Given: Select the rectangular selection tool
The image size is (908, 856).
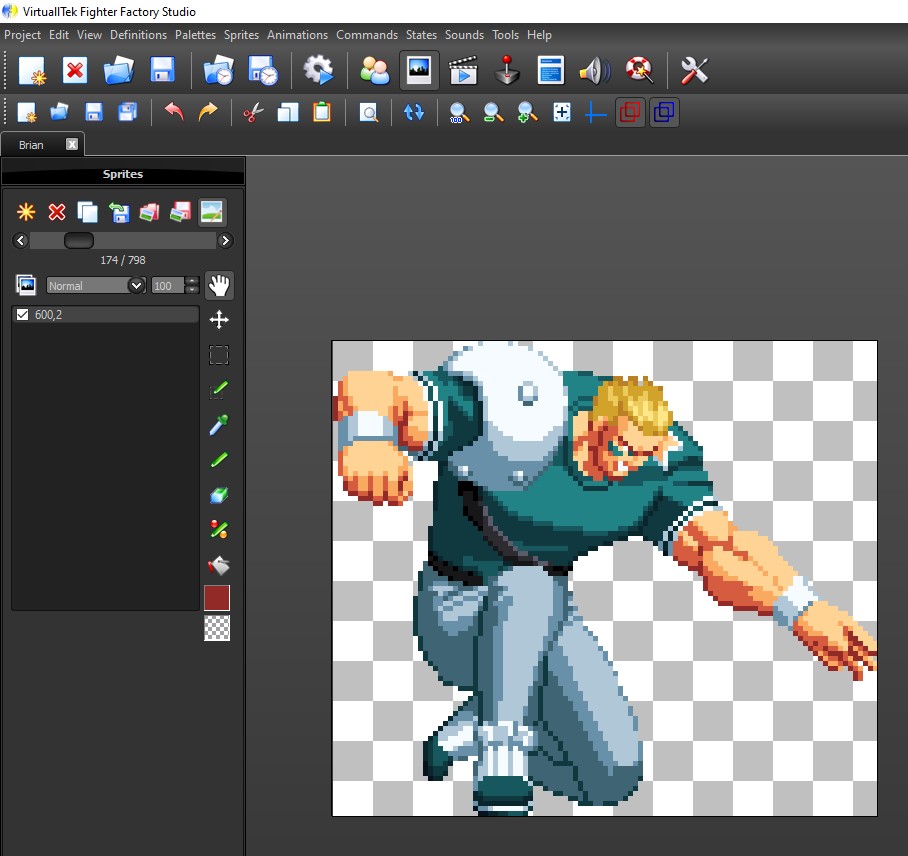Looking at the screenshot, I should 218,355.
